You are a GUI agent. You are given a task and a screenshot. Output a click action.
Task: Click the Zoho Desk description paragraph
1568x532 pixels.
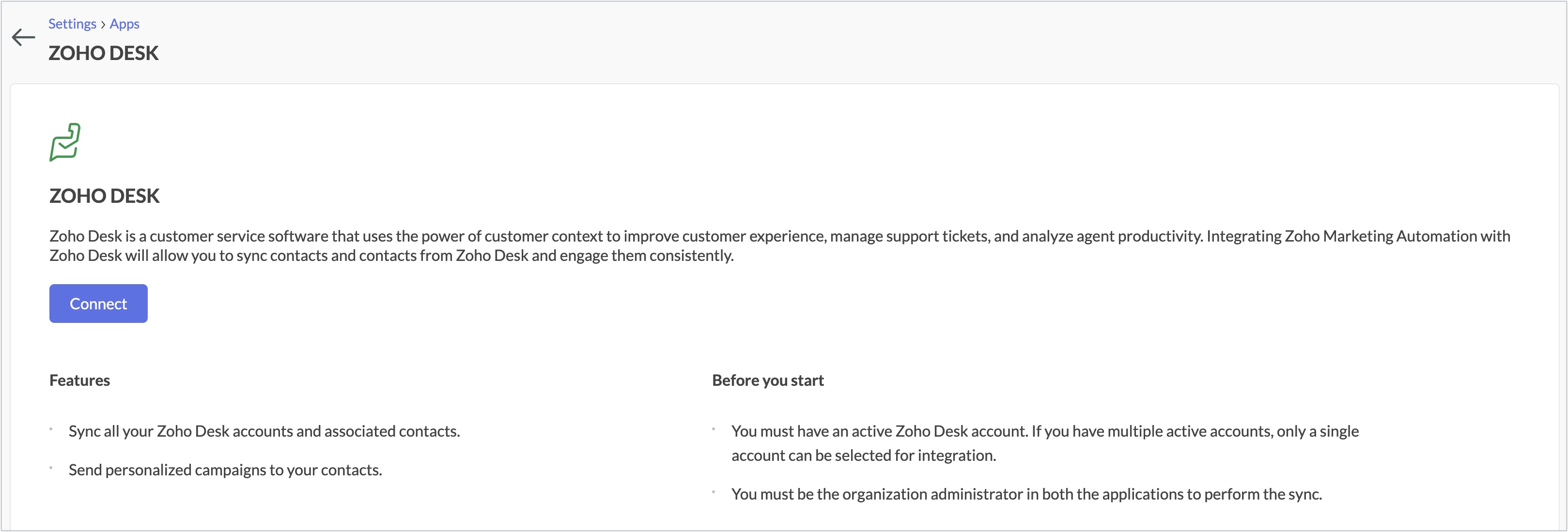pos(780,245)
